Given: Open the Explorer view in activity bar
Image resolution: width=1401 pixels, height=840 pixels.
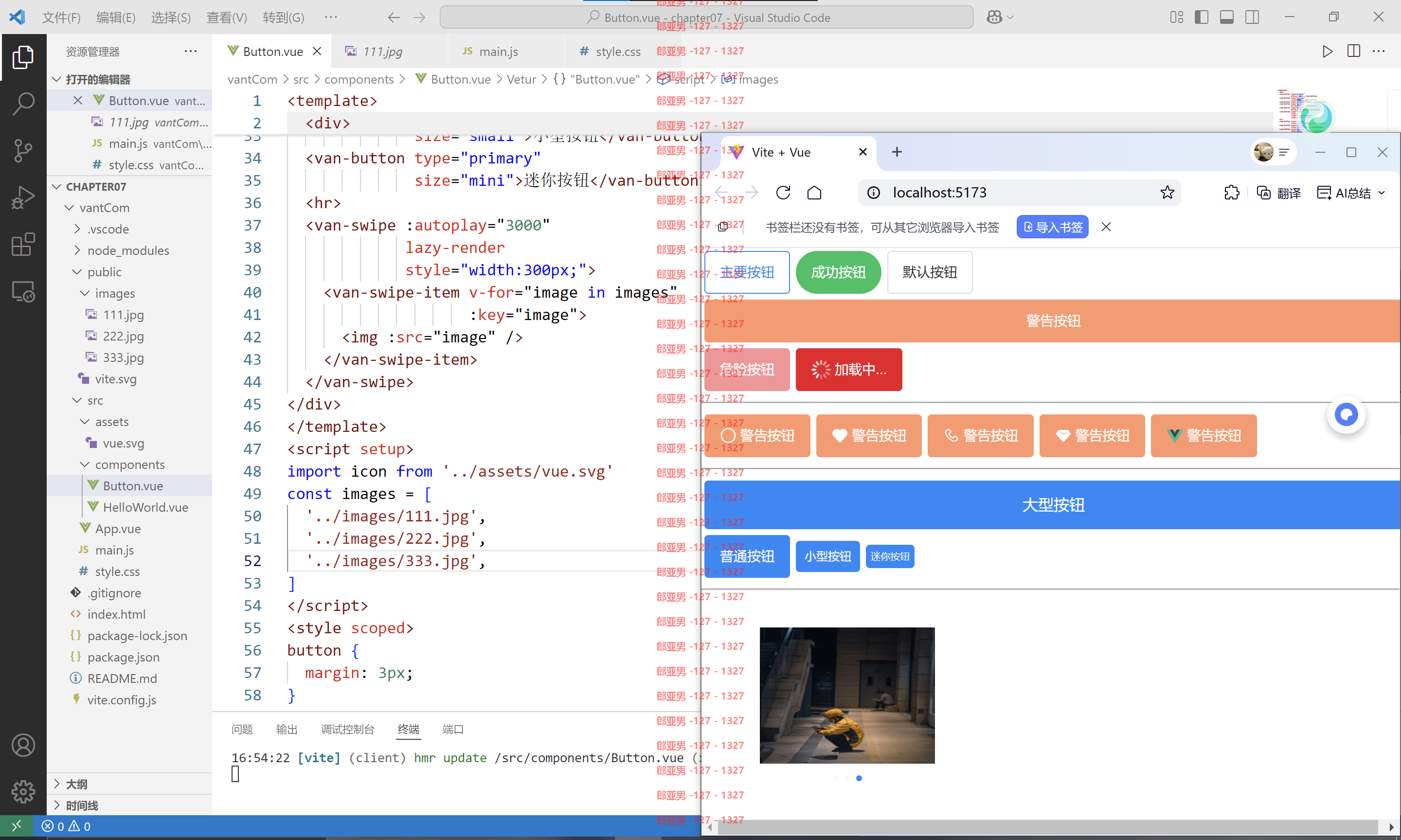Looking at the screenshot, I should [x=23, y=56].
